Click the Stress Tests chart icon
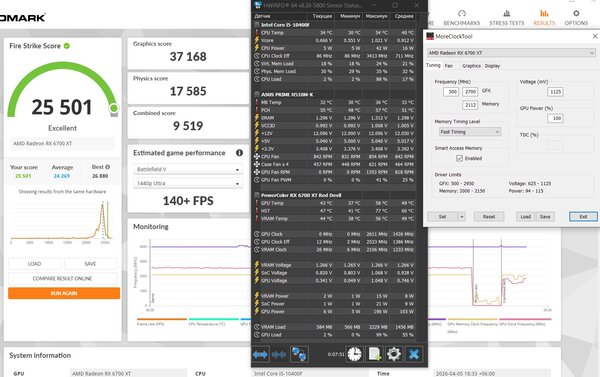The height and width of the screenshot is (377, 600). pyautogui.click(x=507, y=13)
